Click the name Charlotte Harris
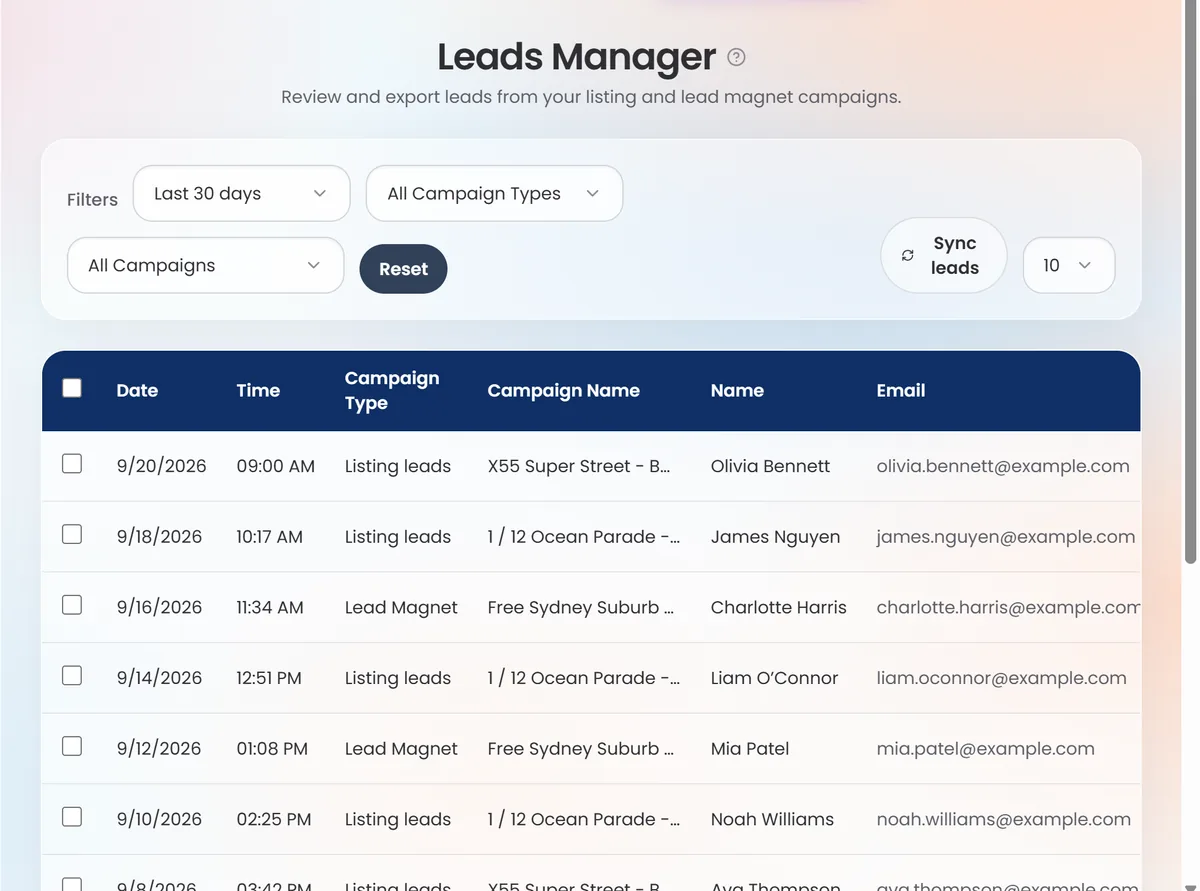The image size is (1200, 891). point(778,607)
